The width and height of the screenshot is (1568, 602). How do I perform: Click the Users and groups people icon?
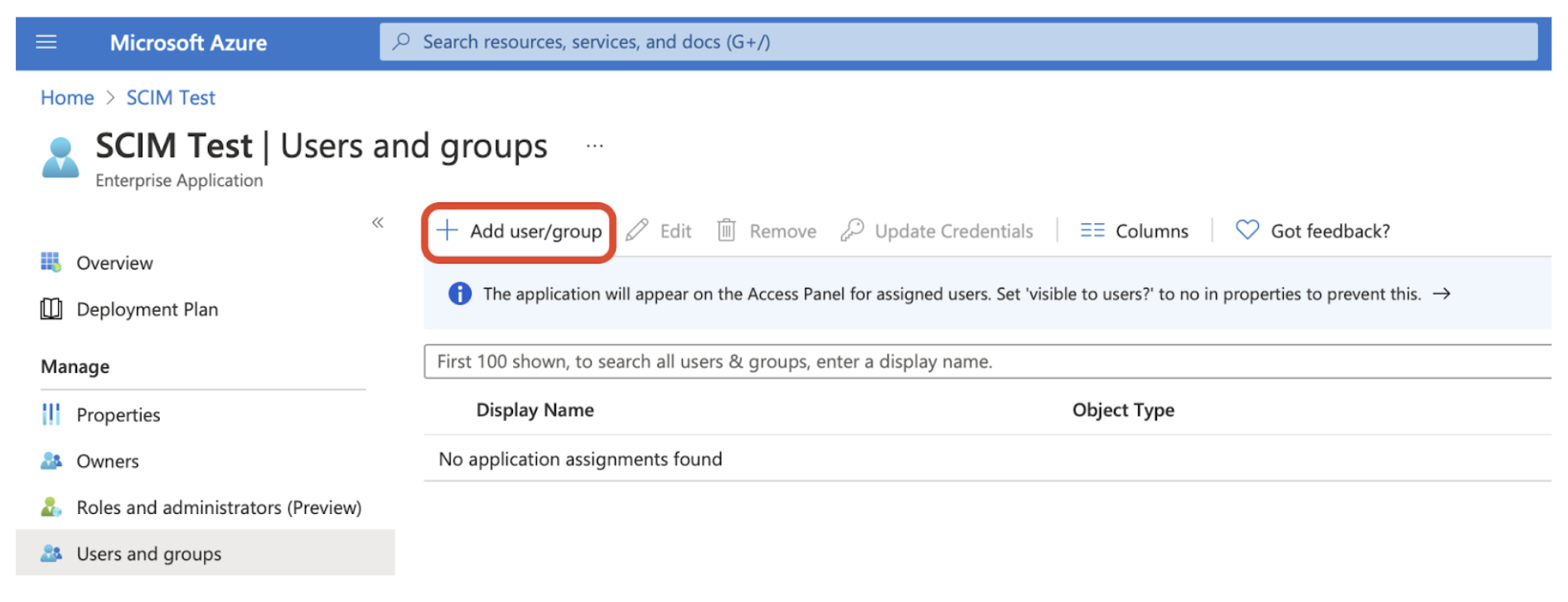[x=51, y=553]
